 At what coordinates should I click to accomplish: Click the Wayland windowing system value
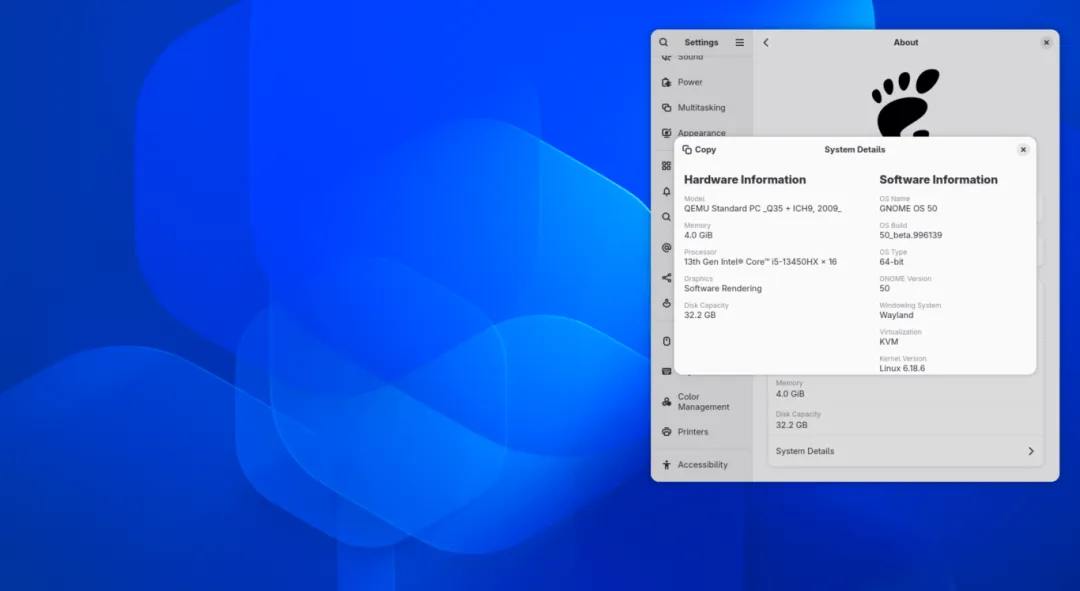tap(896, 315)
